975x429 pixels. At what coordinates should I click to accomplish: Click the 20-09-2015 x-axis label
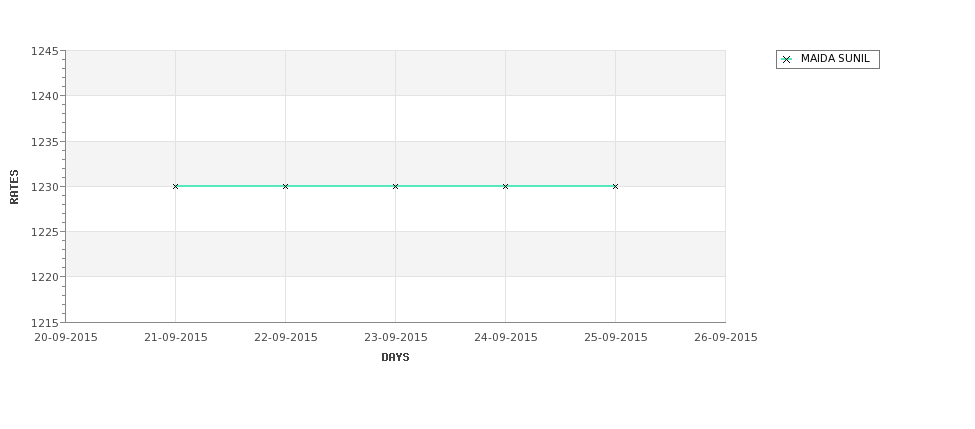(x=66, y=337)
